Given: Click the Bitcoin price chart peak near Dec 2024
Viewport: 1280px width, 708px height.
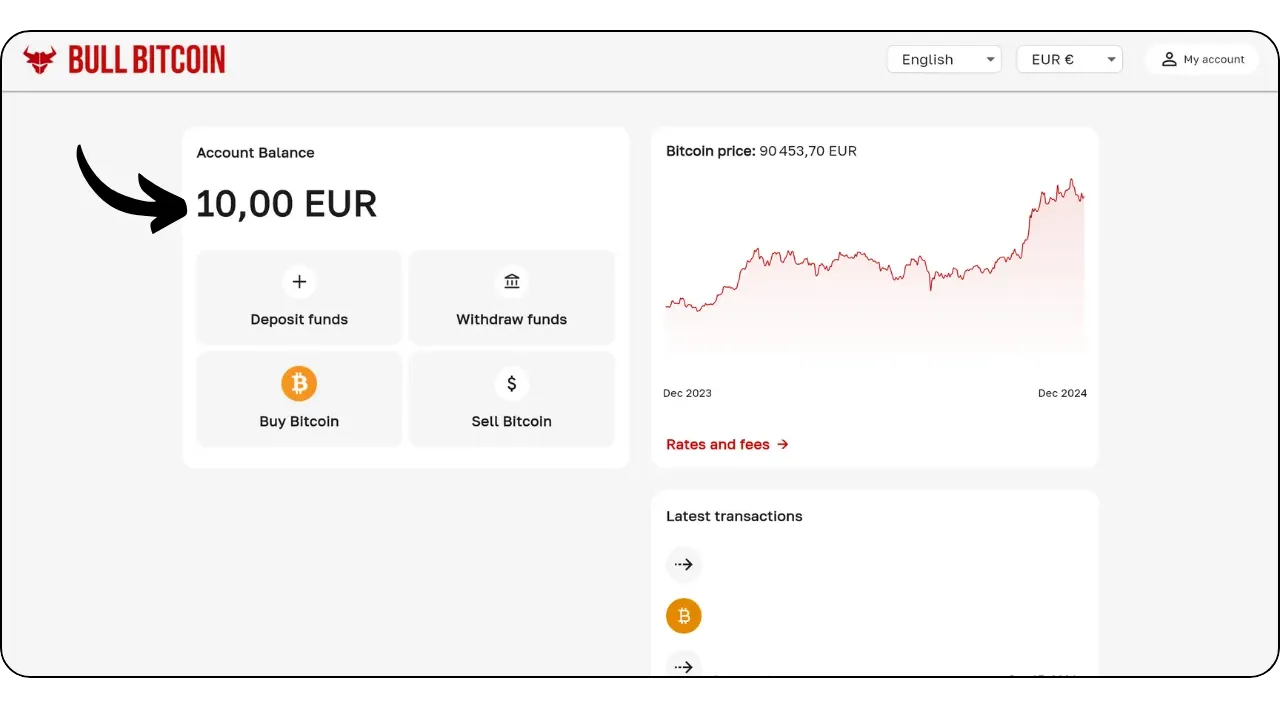Looking at the screenshot, I should click(1071, 181).
